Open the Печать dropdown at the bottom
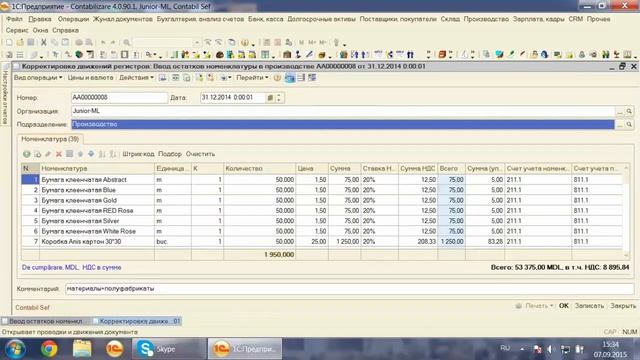This screenshot has width=640, height=360. coord(539,306)
